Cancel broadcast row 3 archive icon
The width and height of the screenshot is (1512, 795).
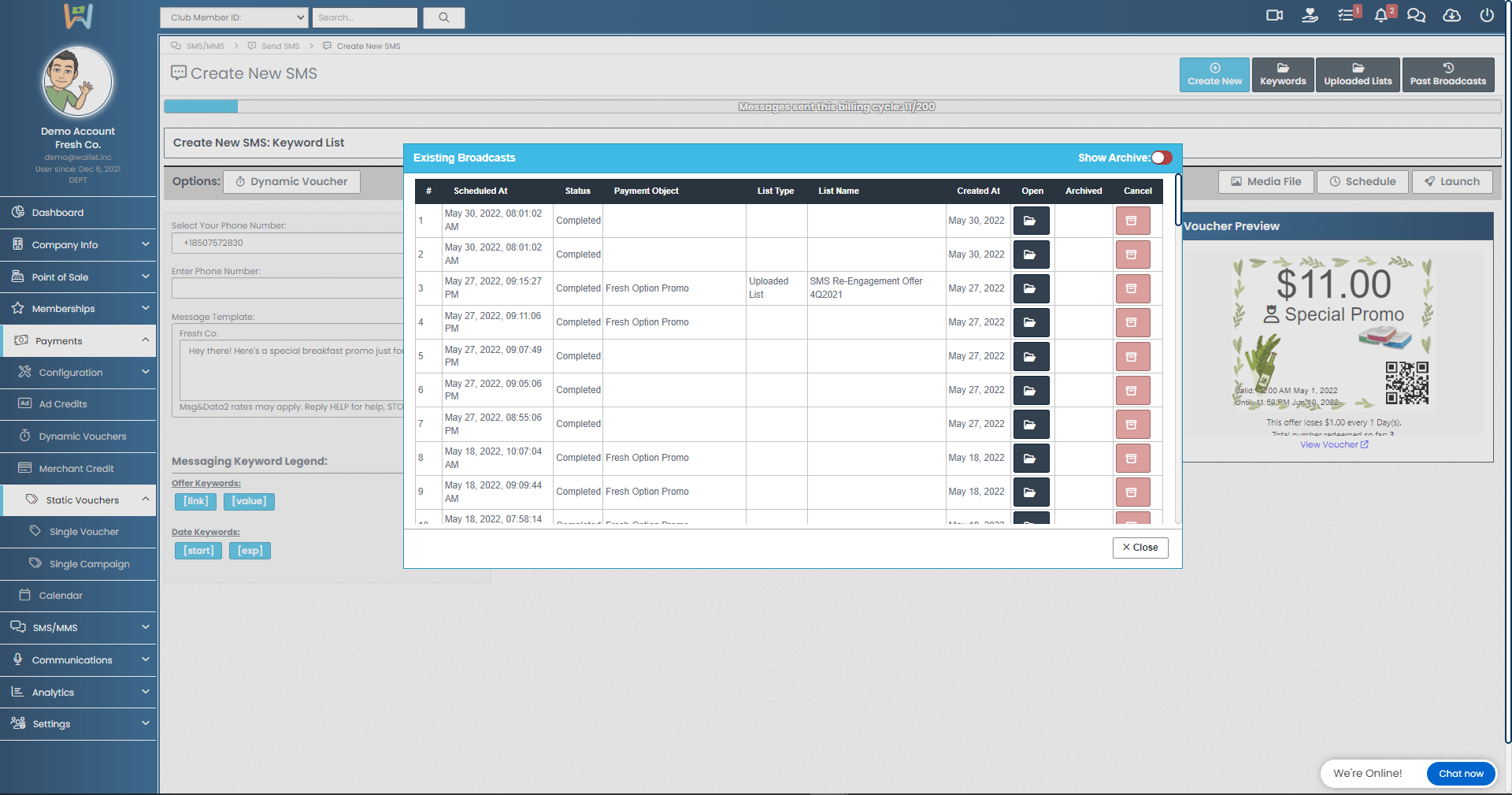coord(1132,288)
